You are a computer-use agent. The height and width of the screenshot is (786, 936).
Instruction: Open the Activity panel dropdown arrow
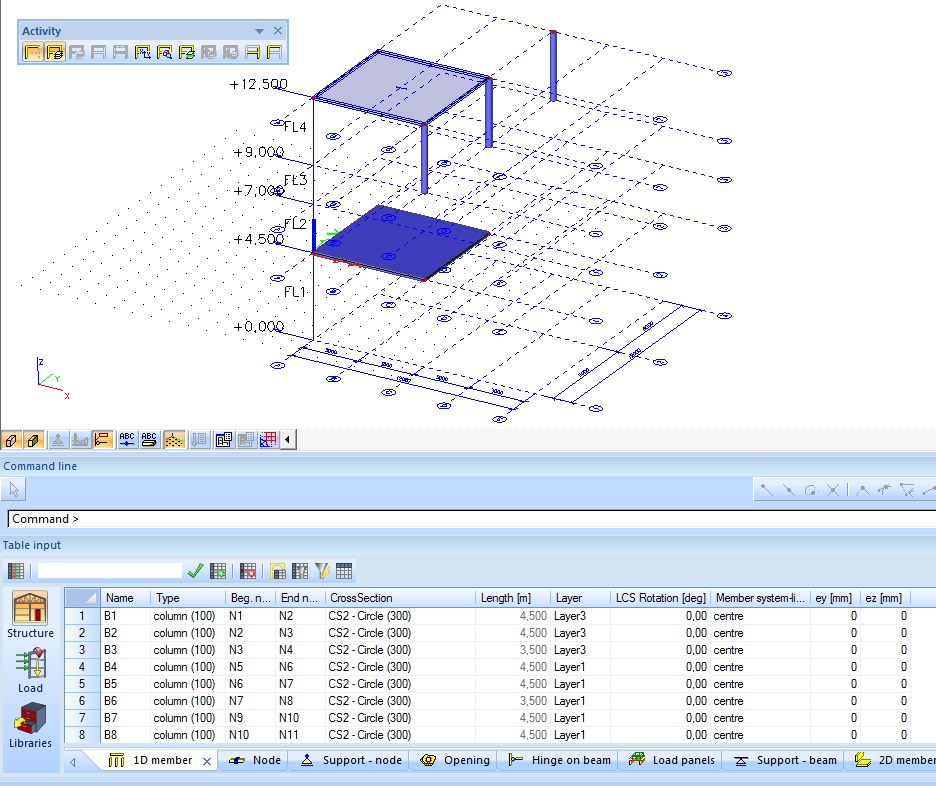click(260, 31)
